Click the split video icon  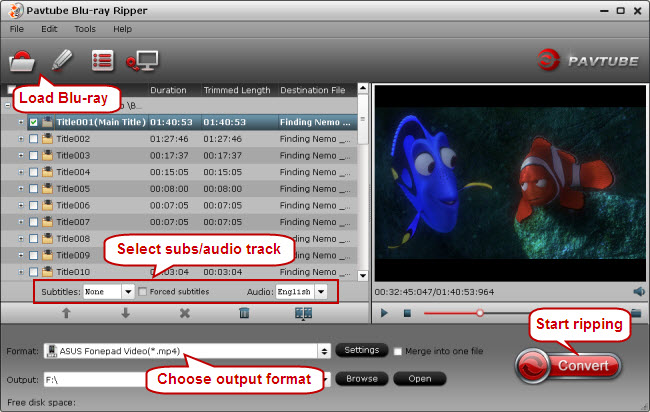point(303,313)
